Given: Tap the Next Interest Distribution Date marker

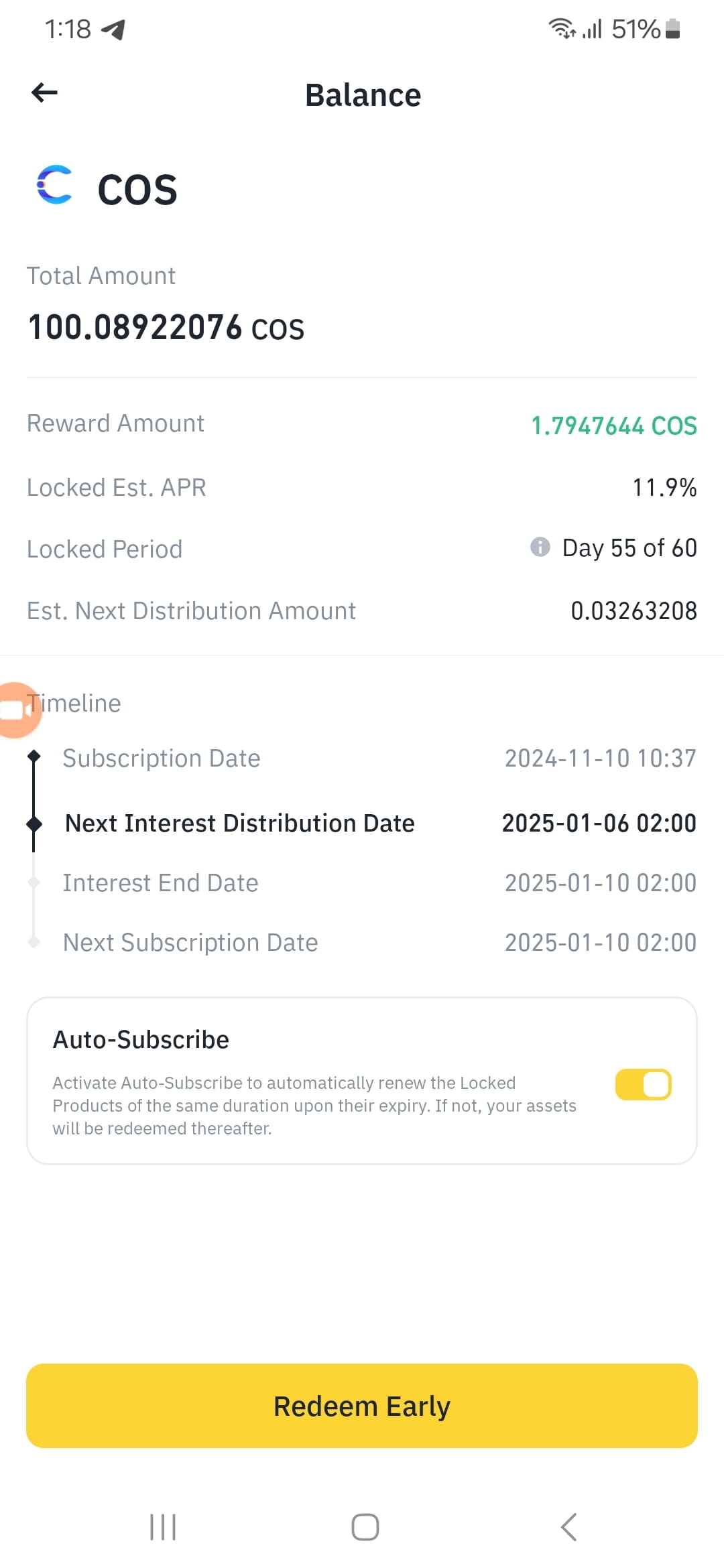Looking at the screenshot, I should (34, 824).
